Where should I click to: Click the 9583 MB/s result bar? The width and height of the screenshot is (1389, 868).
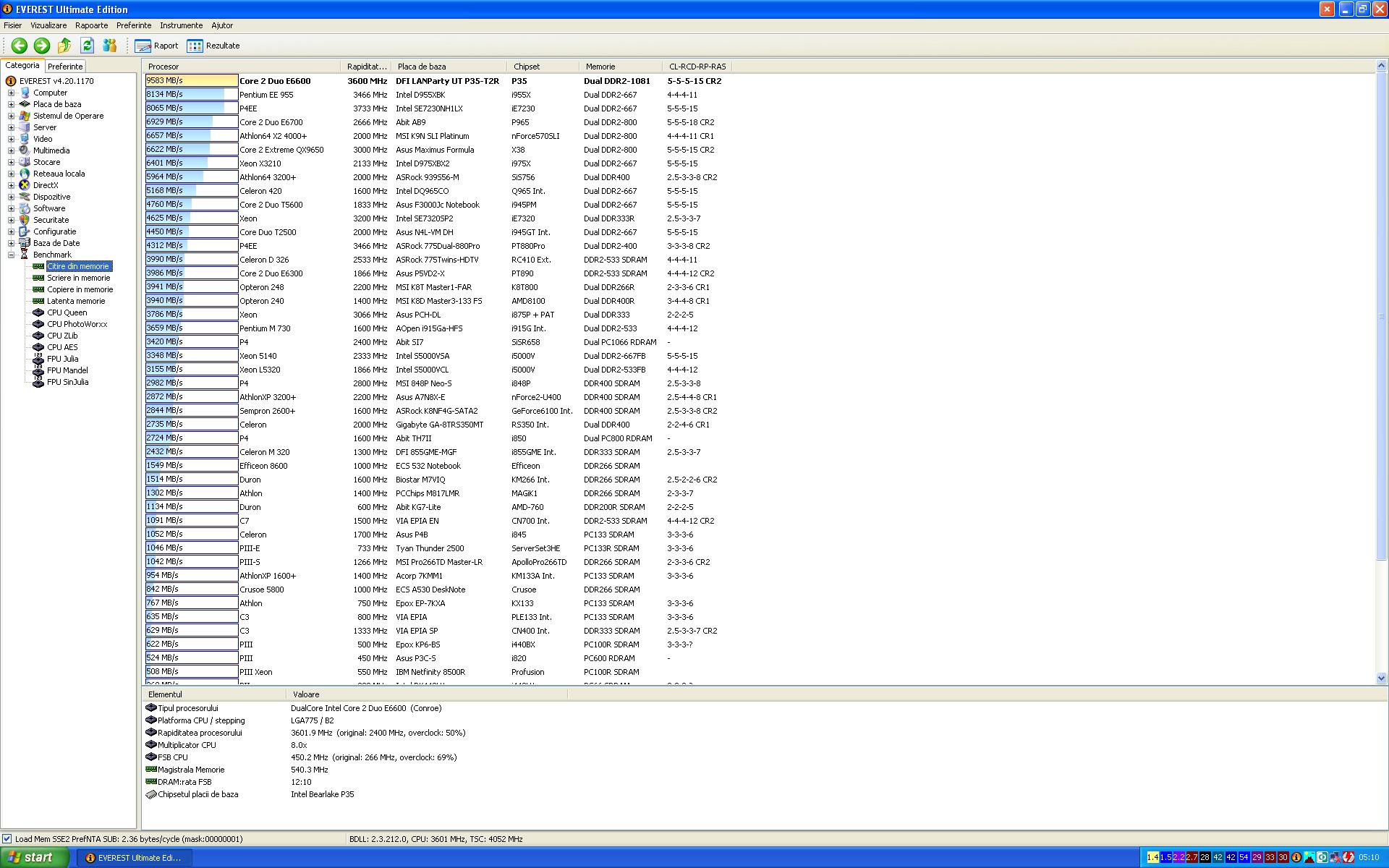pyautogui.click(x=192, y=81)
